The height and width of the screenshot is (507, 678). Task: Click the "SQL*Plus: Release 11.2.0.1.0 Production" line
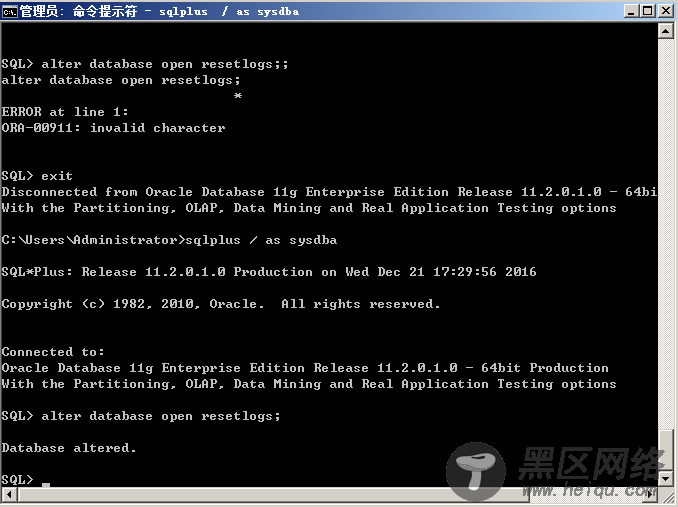pos(269,272)
